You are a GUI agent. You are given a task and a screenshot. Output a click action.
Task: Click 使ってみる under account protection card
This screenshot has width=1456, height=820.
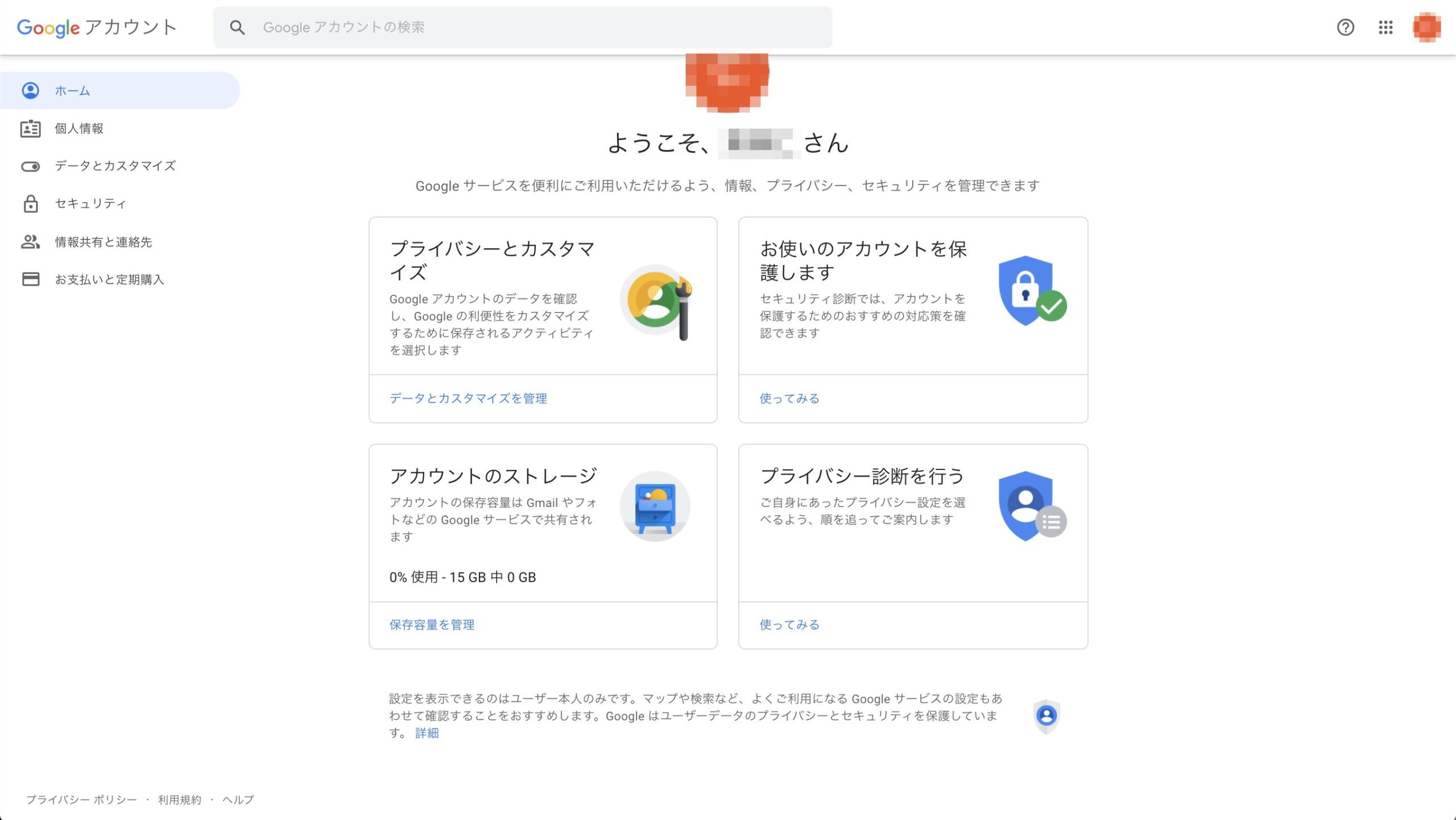[789, 398]
